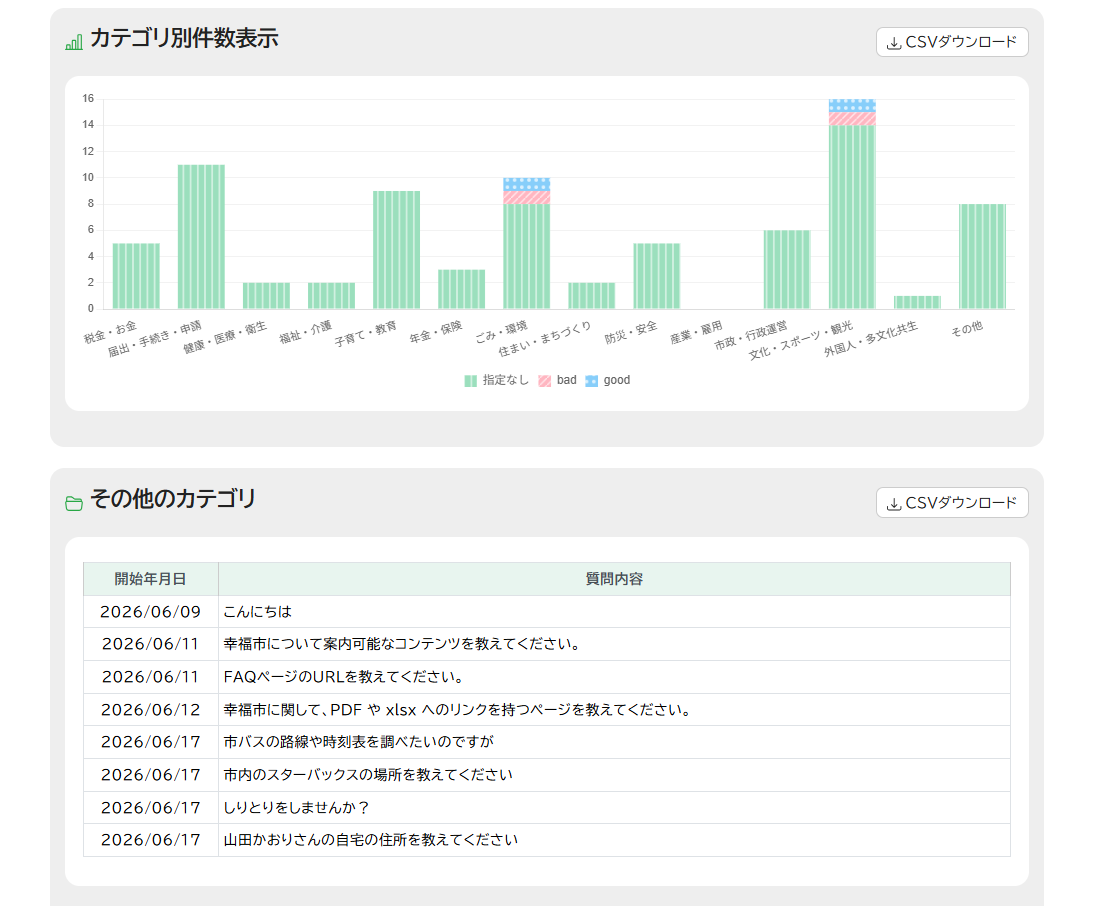Image resolution: width=1095 pixels, height=906 pixels.
Task: Click the 福祉・介護 bar
Action: [x=331, y=295]
